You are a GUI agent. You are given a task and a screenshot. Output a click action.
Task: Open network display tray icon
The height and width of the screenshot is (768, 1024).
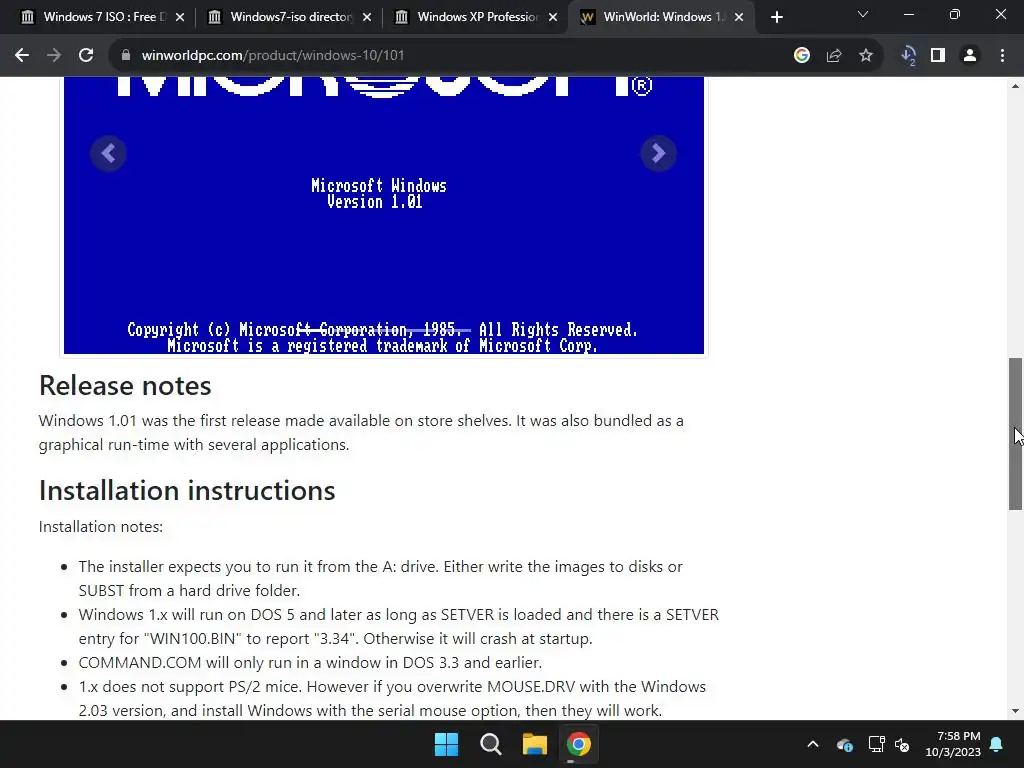876,744
